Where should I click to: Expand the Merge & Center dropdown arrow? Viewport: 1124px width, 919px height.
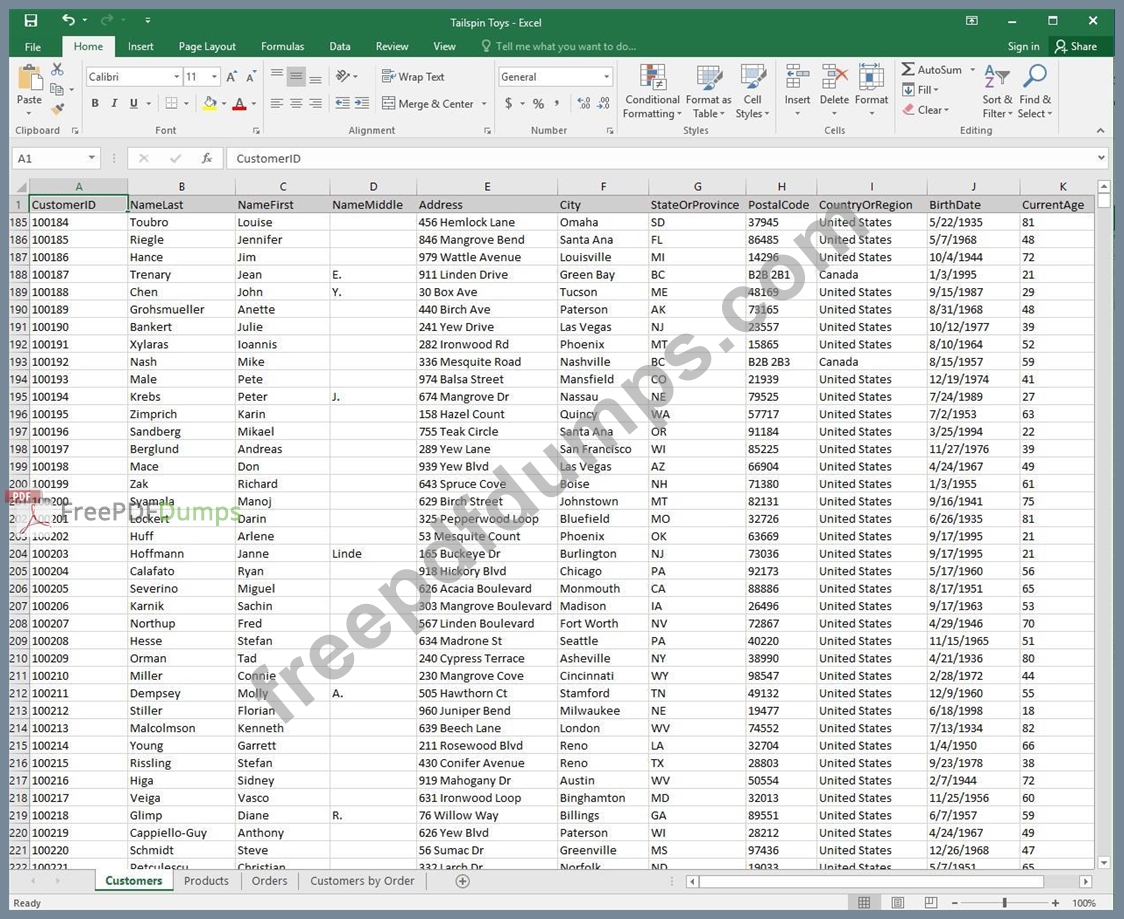pyautogui.click(x=484, y=104)
